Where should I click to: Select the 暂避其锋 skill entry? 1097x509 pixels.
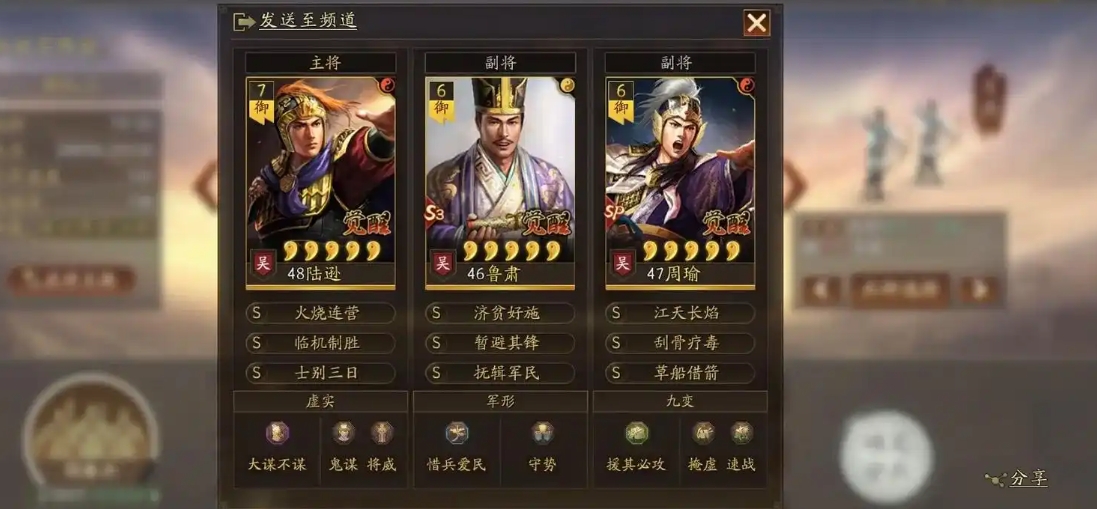coord(500,343)
